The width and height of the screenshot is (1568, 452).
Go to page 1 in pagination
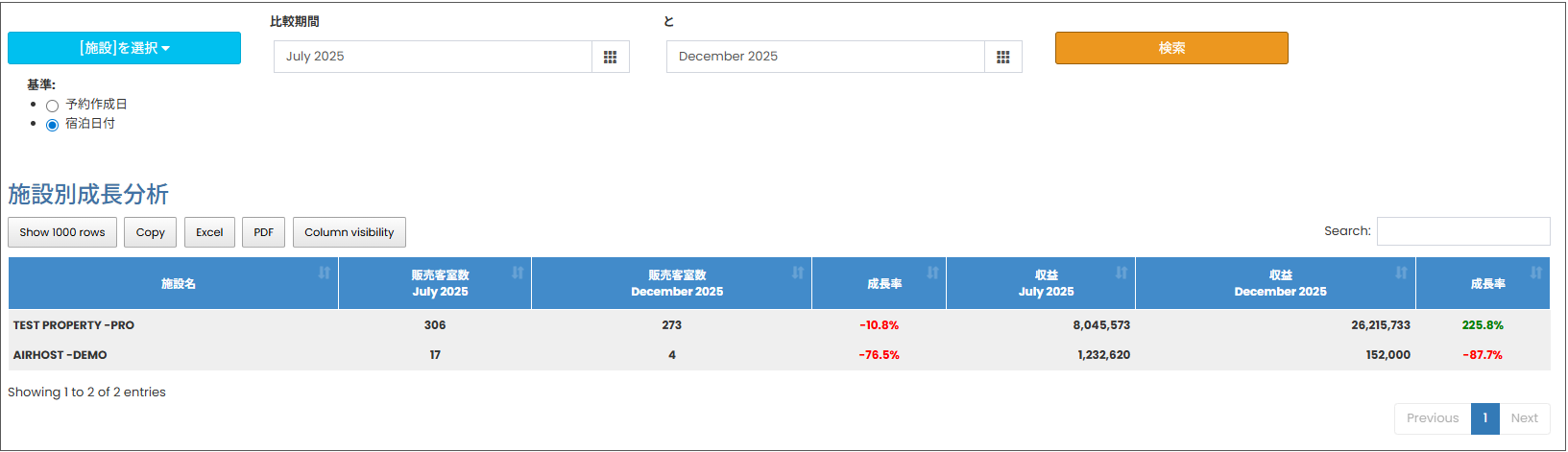click(x=1484, y=418)
